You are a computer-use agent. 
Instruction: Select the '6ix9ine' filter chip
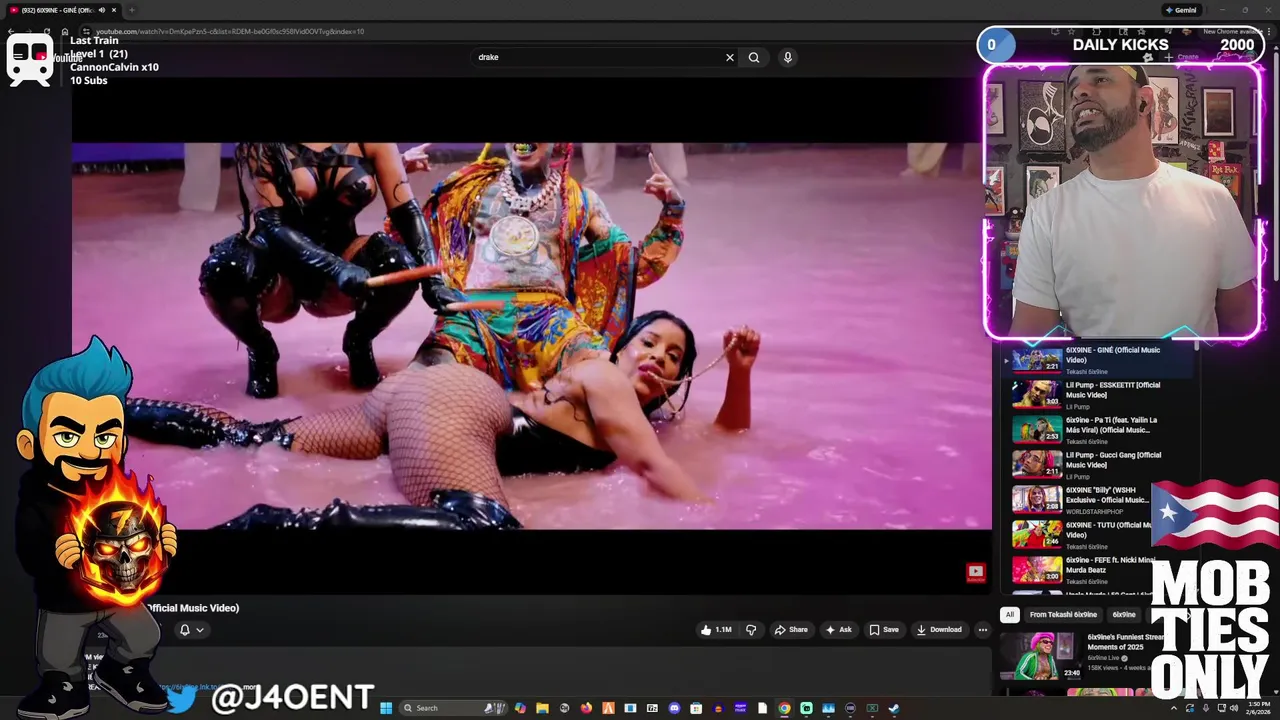[1124, 615]
